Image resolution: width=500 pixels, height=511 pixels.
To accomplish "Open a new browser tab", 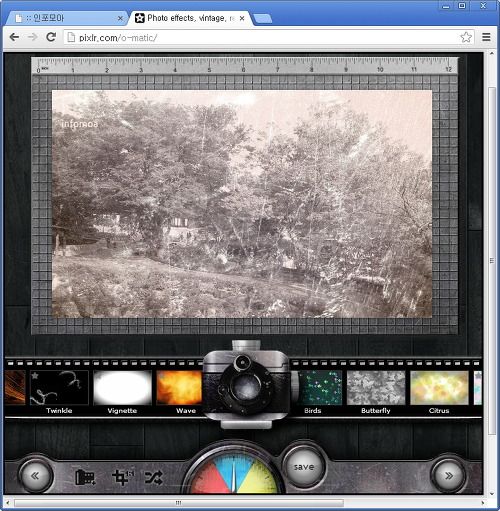I will (x=263, y=19).
